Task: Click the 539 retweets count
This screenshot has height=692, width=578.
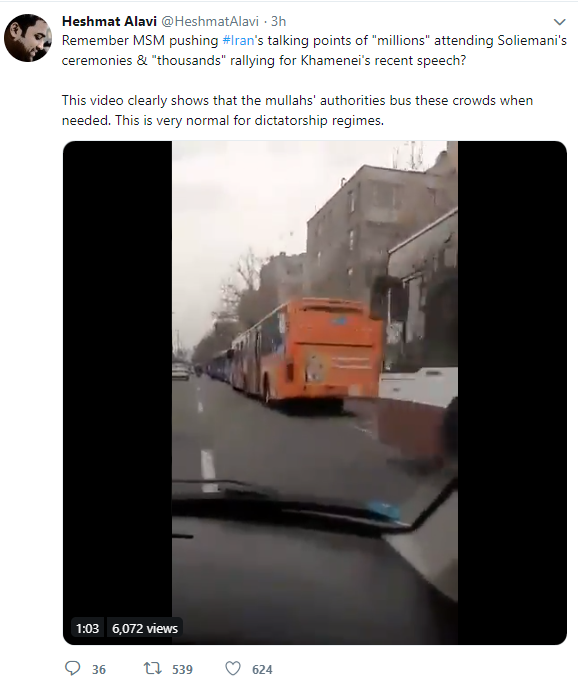Action: (182, 669)
